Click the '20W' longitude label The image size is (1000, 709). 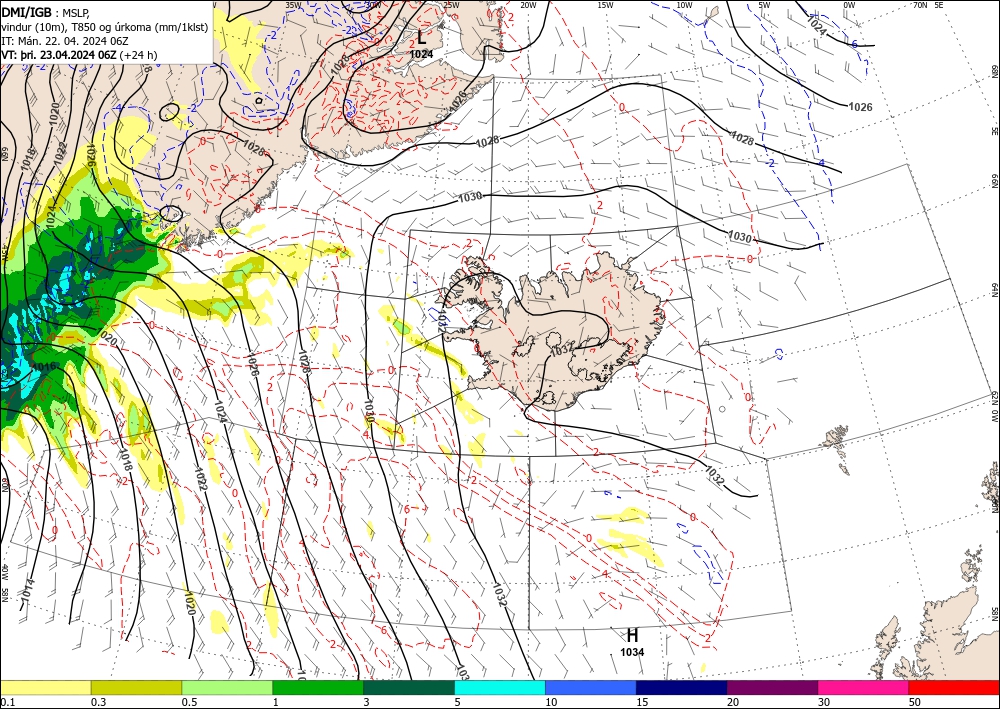(x=527, y=5)
